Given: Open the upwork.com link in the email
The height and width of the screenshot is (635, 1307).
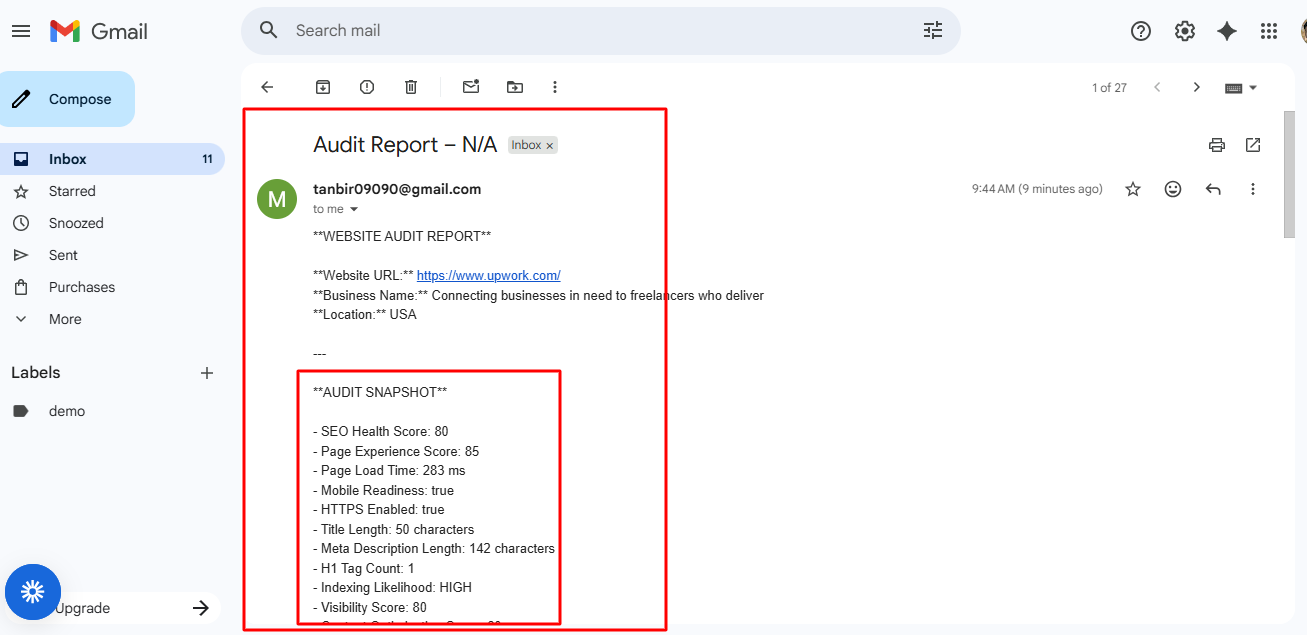Looking at the screenshot, I should [488, 275].
